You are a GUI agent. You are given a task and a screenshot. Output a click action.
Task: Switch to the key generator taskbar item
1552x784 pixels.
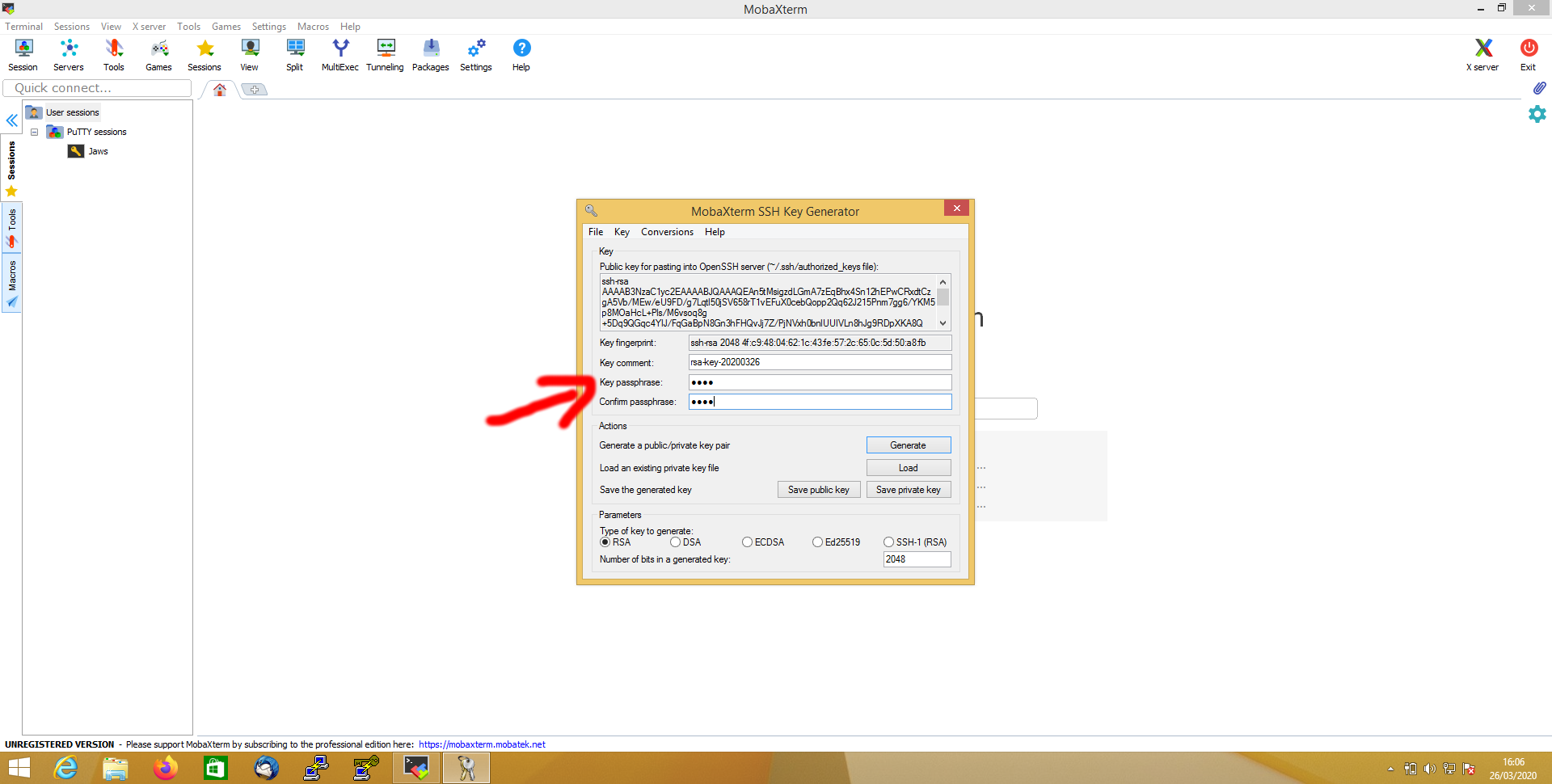click(x=466, y=768)
